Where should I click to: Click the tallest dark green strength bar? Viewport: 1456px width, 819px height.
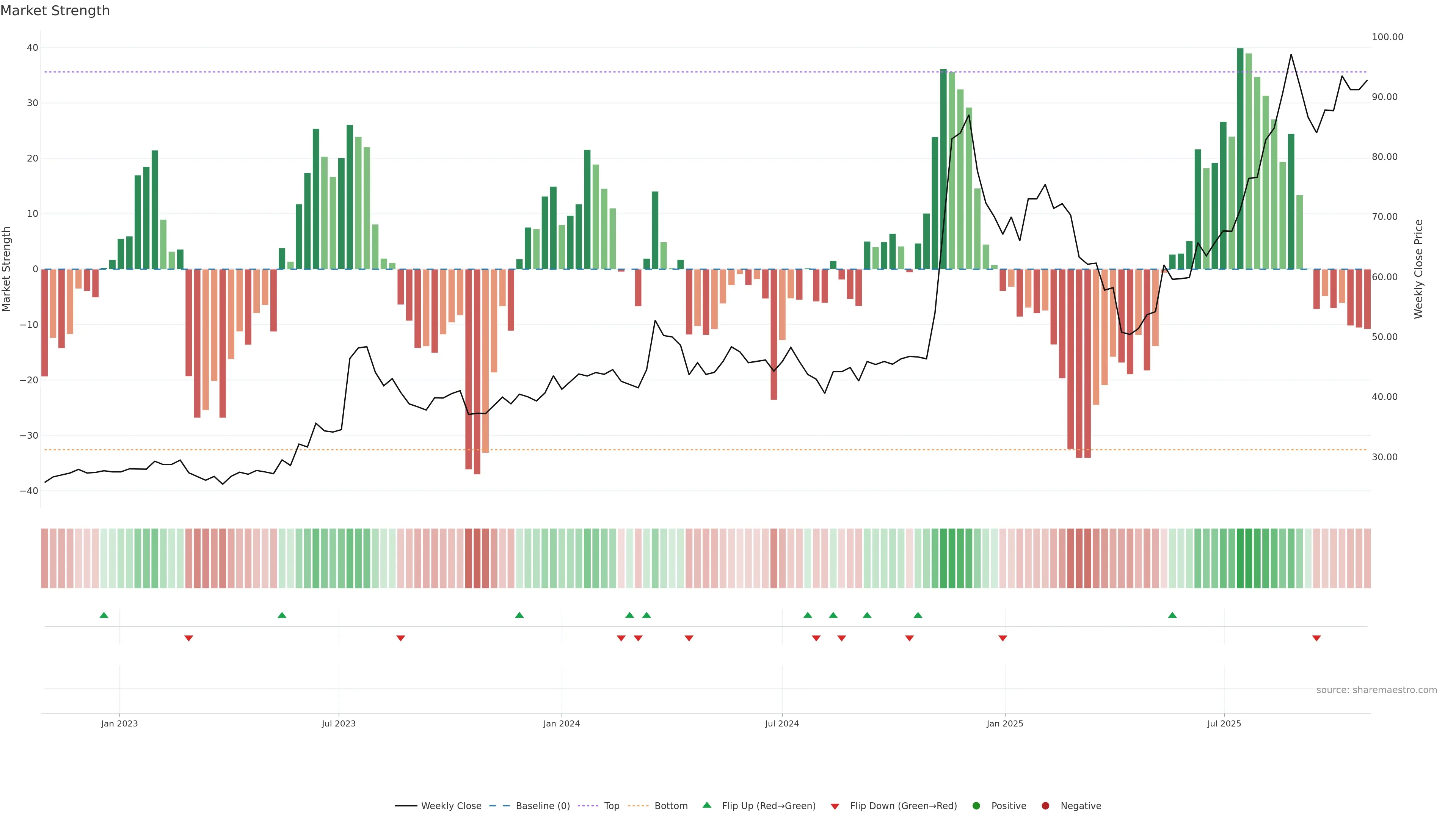pyautogui.click(x=1240, y=158)
